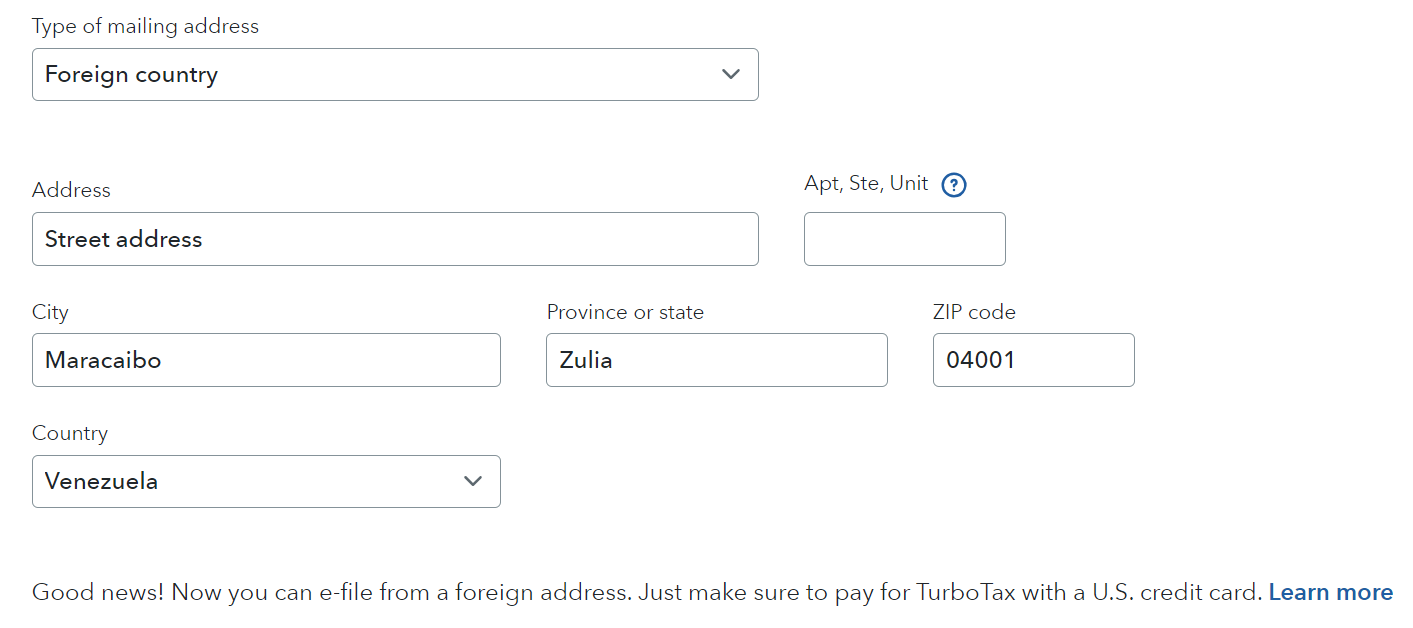Select the Maracaibo city field
The image size is (1413, 628).
tap(266, 360)
